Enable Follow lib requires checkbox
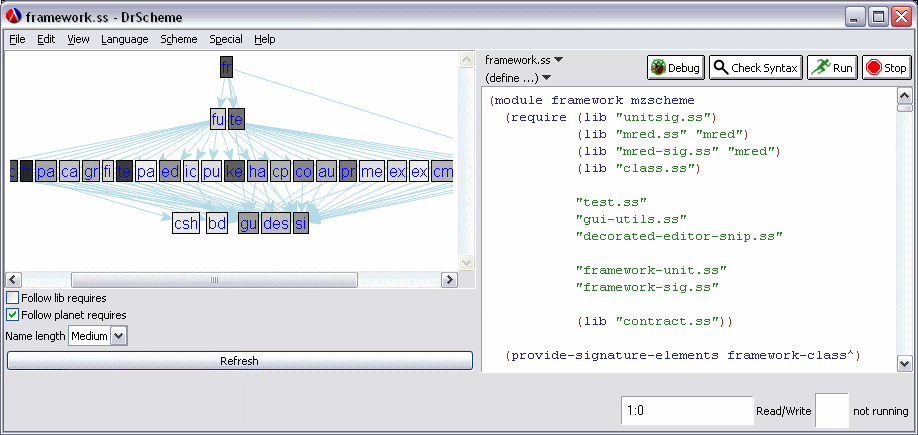918x435 pixels. click(12, 297)
